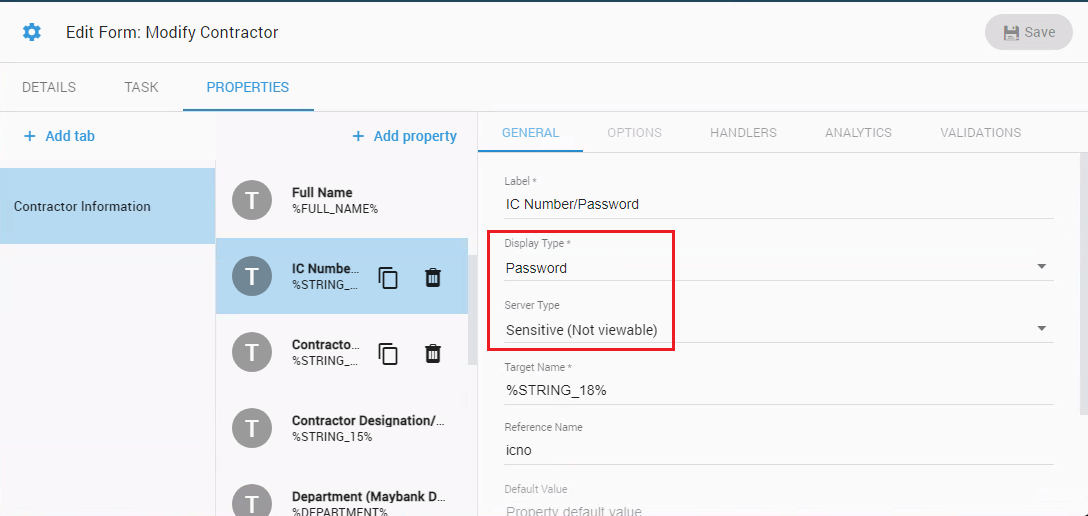Duplicate the IC Number property
The width and height of the screenshot is (1088, 516).
tap(388, 277)
